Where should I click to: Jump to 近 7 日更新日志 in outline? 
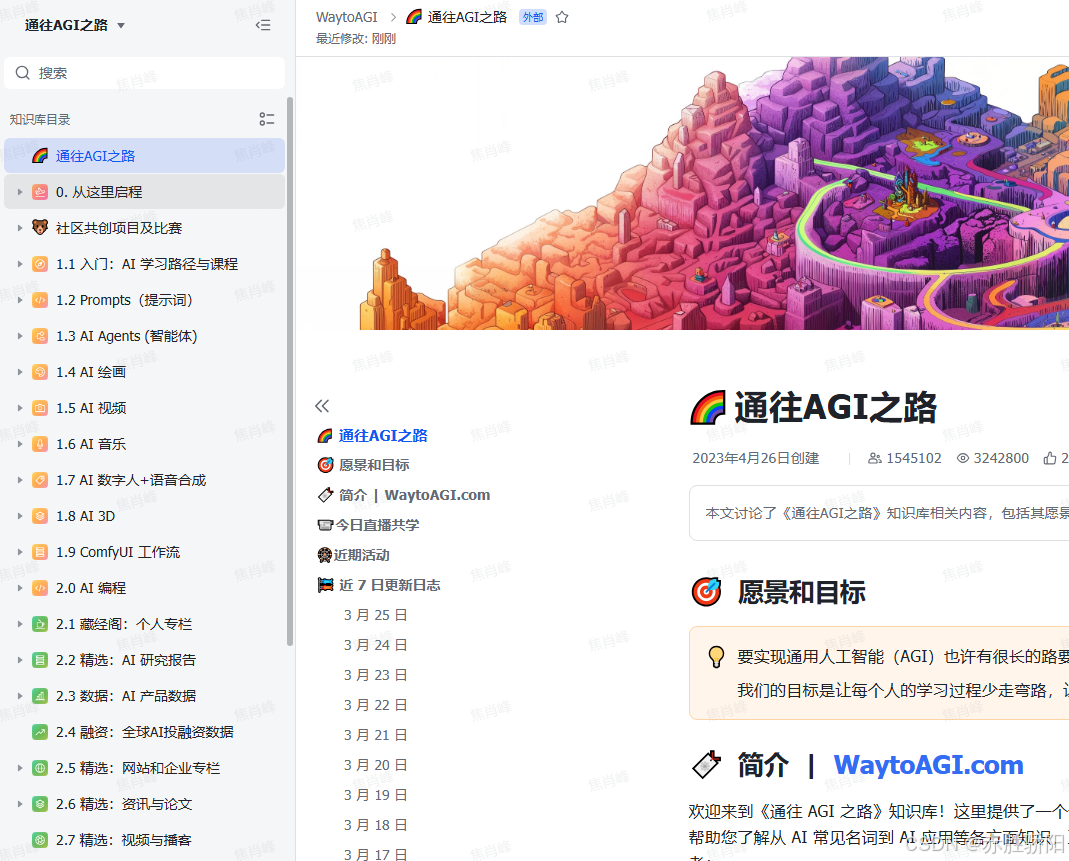[389, 585]
